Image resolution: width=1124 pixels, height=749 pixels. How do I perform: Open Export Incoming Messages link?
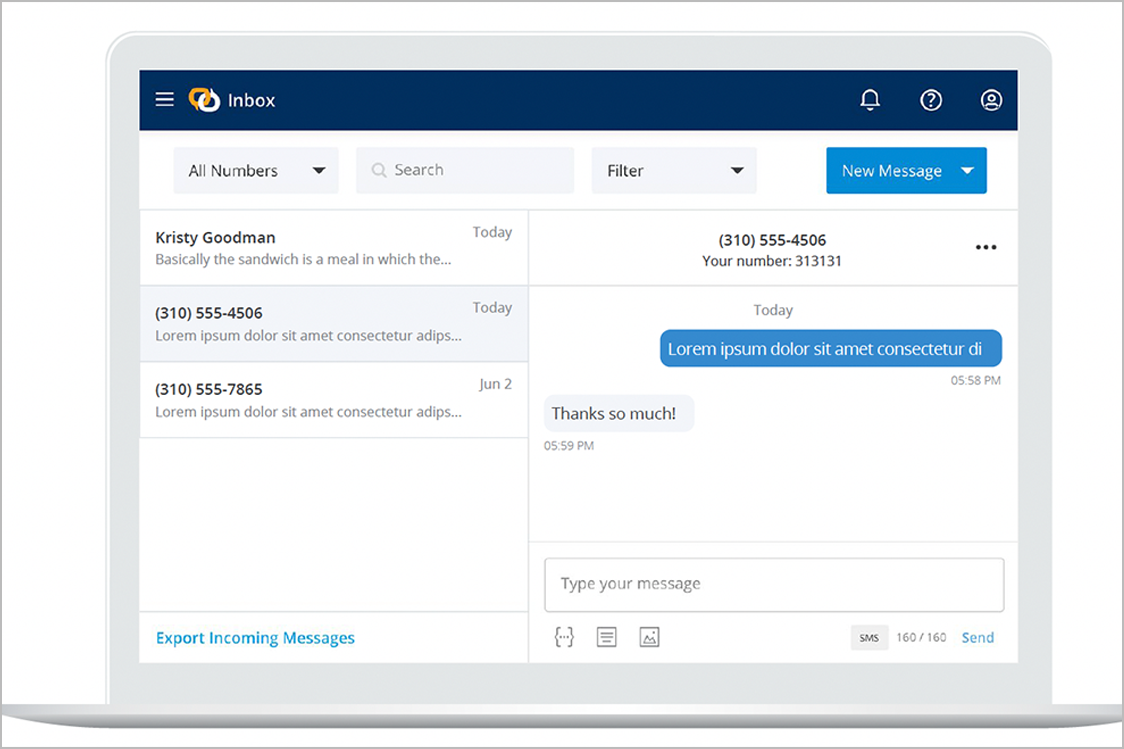click(x=255, y=638)
